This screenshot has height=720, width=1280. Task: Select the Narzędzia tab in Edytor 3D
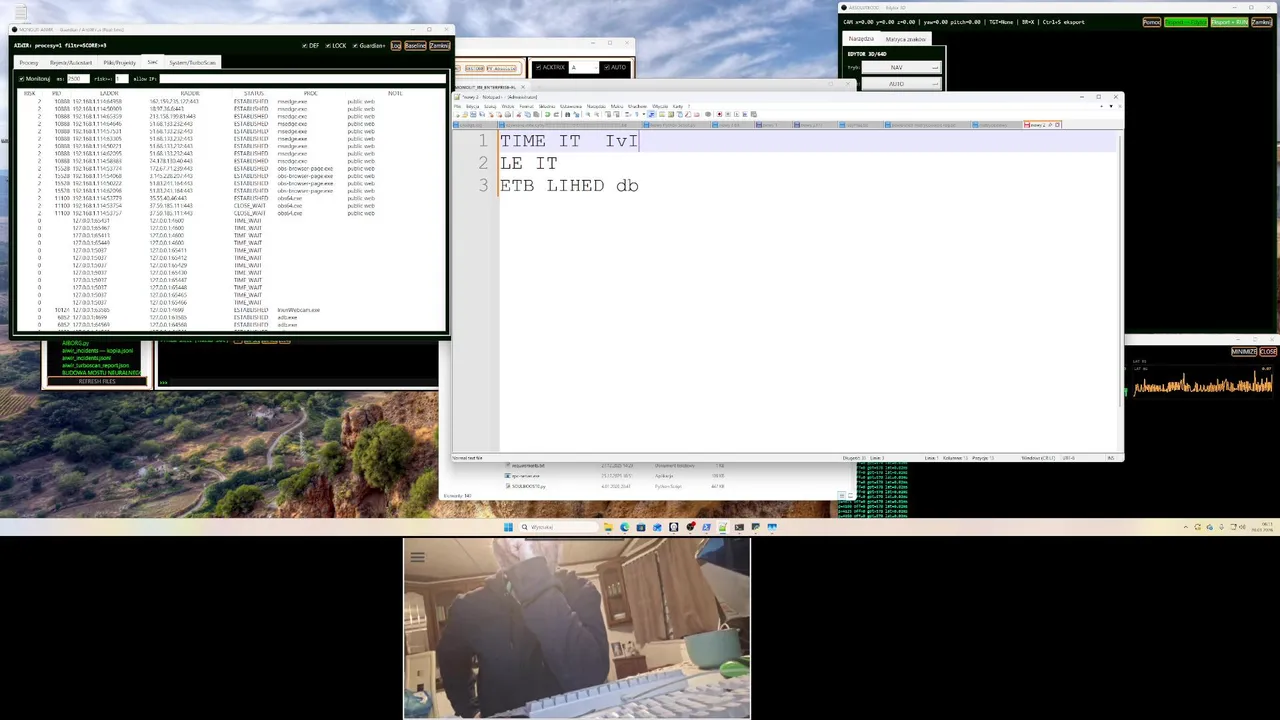(861, 39)
